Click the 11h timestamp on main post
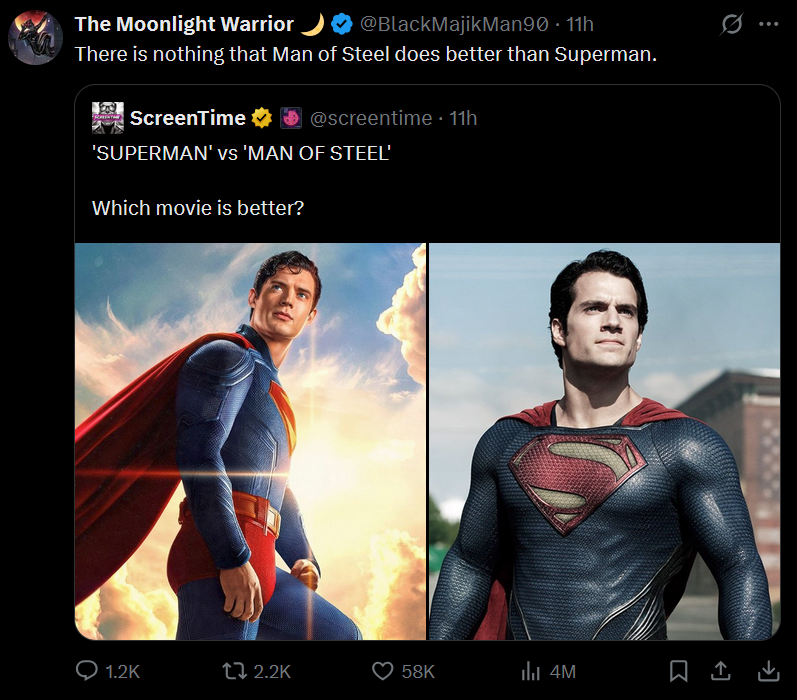This screenshot has height=700, width=797. tap(580, 24)
